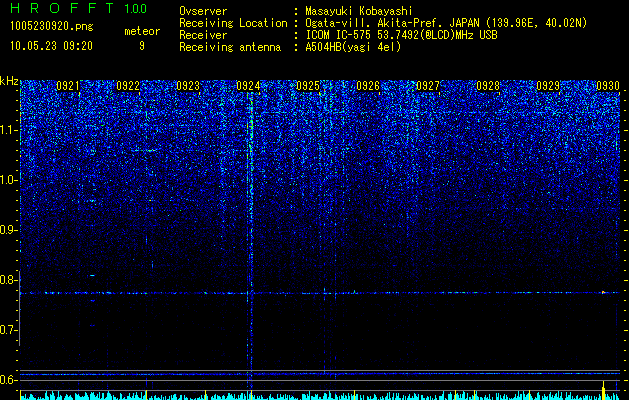Click the 0924 time marker
Screen dimensions: 629x400
pos(248,86)
